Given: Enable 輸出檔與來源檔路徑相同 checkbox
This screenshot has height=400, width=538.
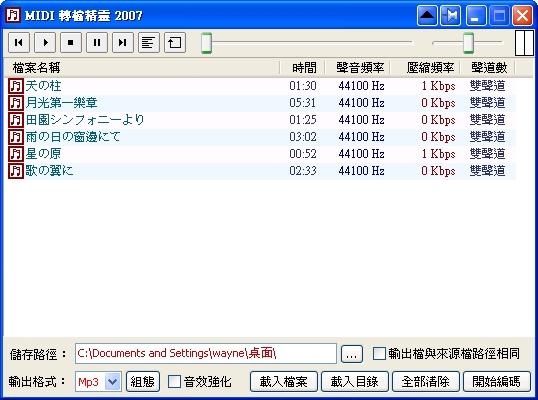Looking at the screenshot, I should (x=379, y=353).
